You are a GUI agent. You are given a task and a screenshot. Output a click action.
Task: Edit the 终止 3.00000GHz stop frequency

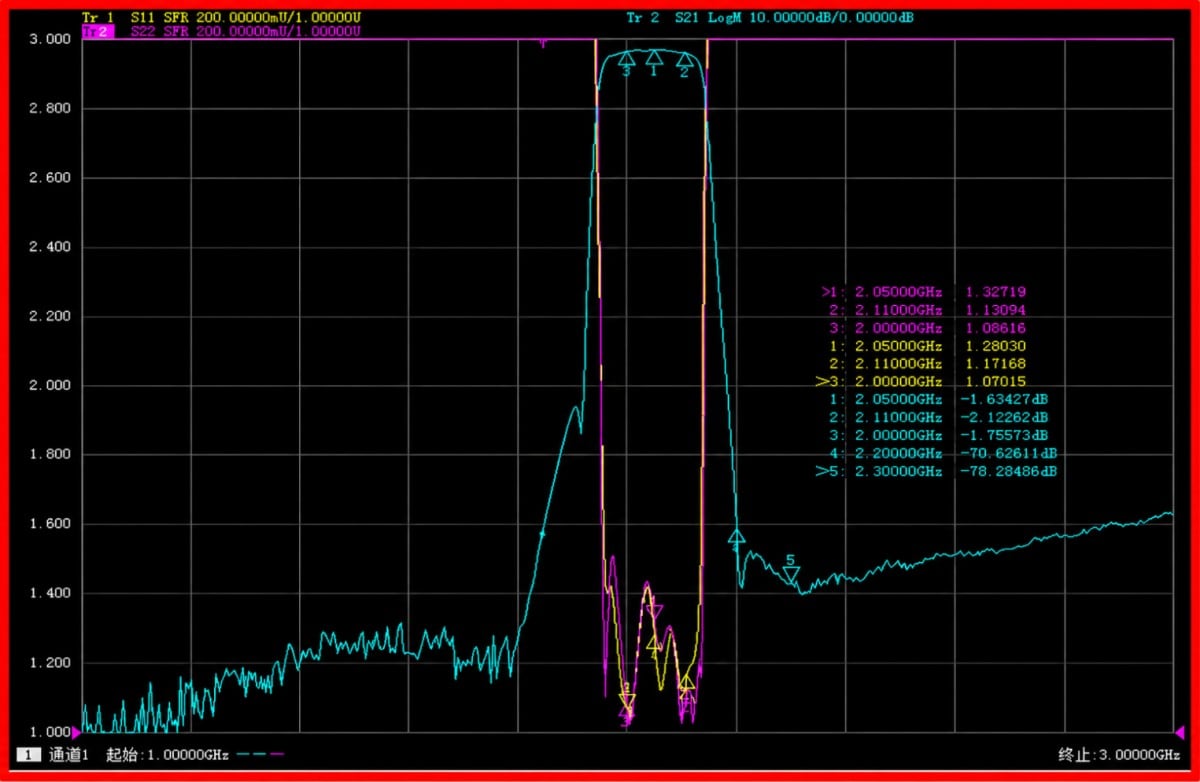pyautogui.click(x=1120, y=755)
